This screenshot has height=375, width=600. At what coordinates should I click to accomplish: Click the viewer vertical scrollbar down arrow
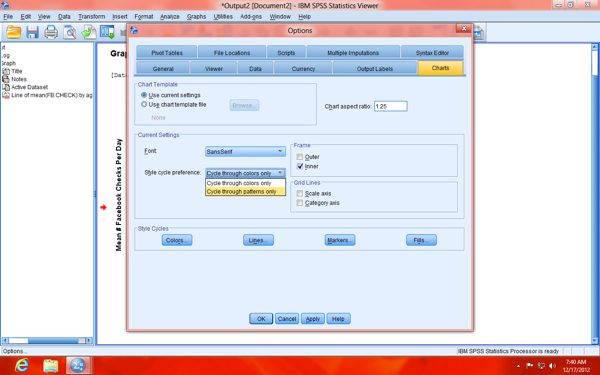(x=595, y=340)
